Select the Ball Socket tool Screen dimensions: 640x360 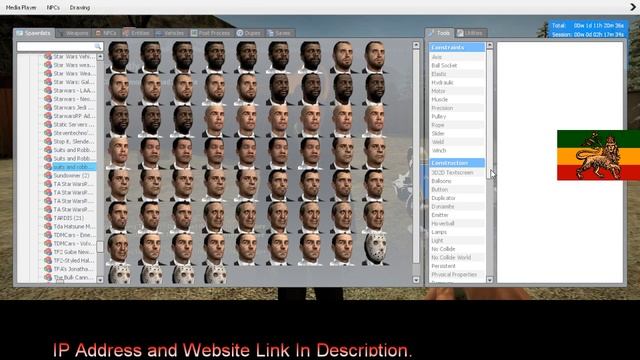point(457,66)
